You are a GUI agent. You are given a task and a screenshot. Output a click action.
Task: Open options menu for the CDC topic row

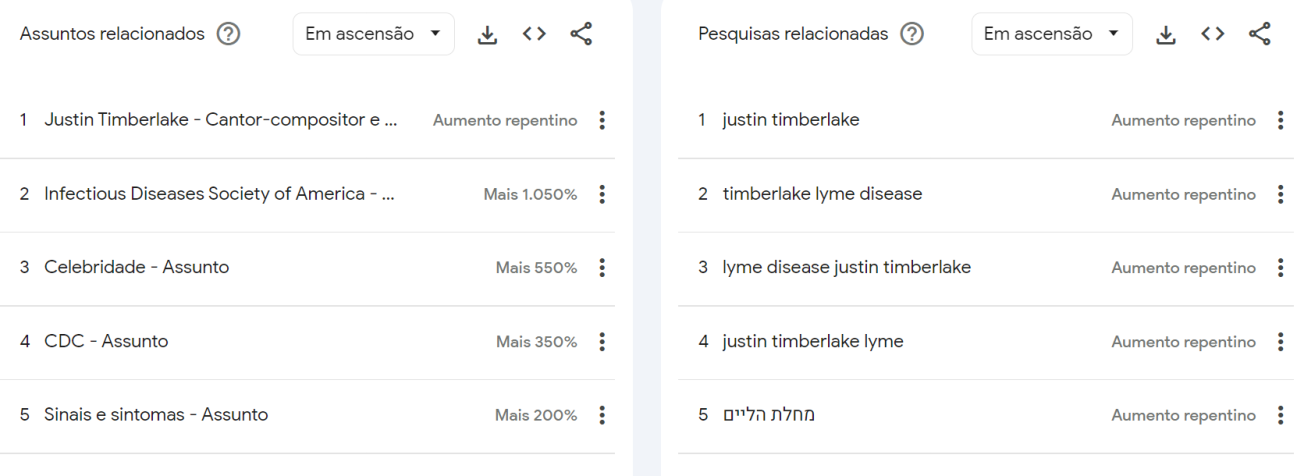coord(601,342)
